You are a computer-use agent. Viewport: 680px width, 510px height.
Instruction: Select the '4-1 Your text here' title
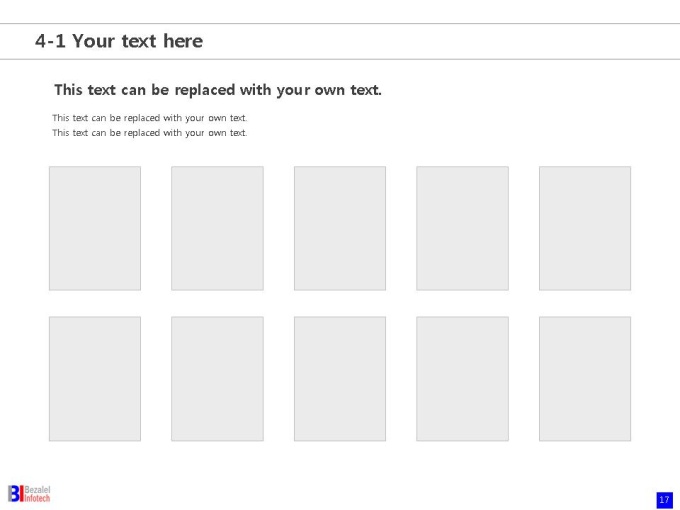pyautogui.click(x=119, y=41)
